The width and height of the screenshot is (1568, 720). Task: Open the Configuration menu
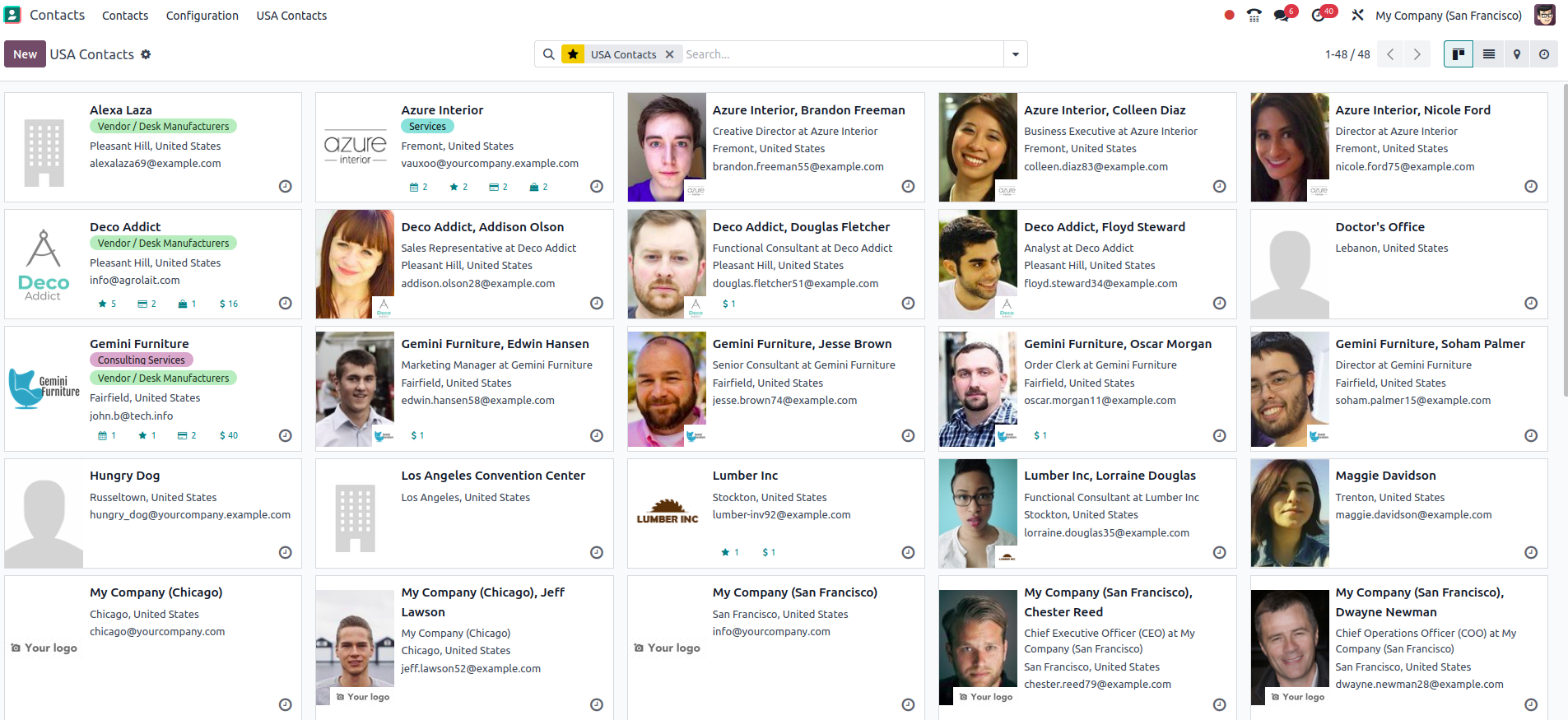pyautogui.click(x=202, y=16)
